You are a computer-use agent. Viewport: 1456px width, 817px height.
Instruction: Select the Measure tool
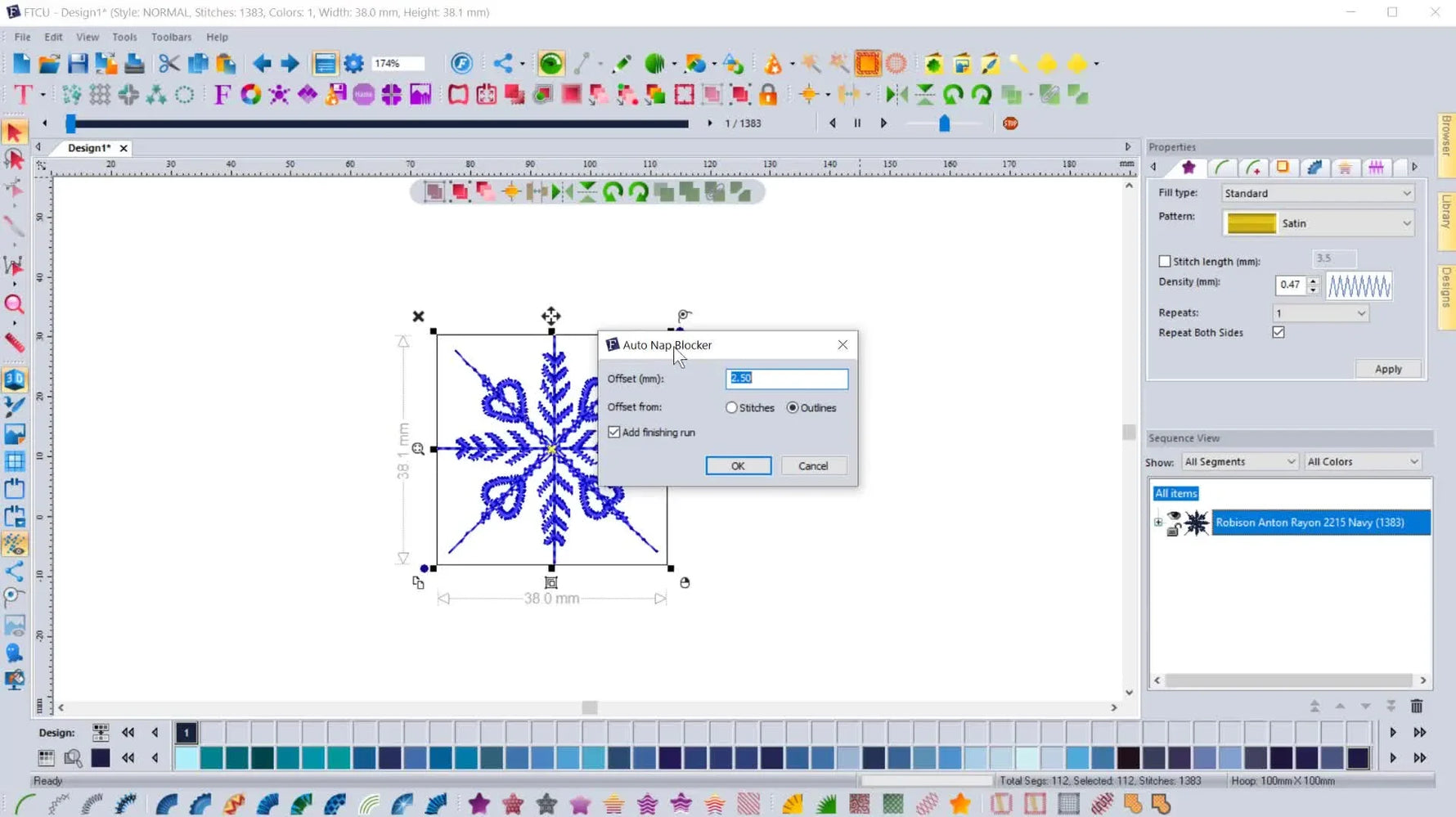tap(15, 343)
